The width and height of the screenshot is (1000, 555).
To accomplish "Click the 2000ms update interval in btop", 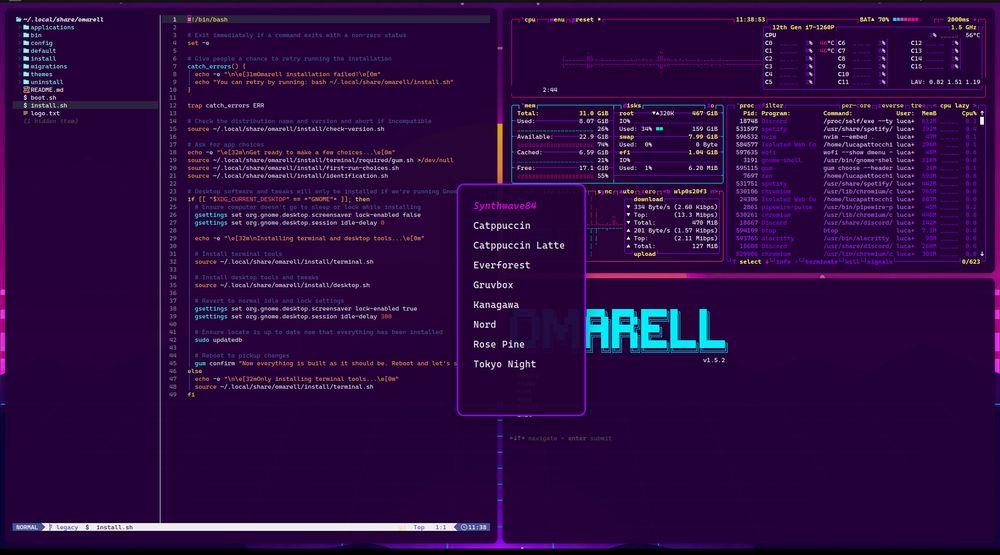I will tap(958, 20).
